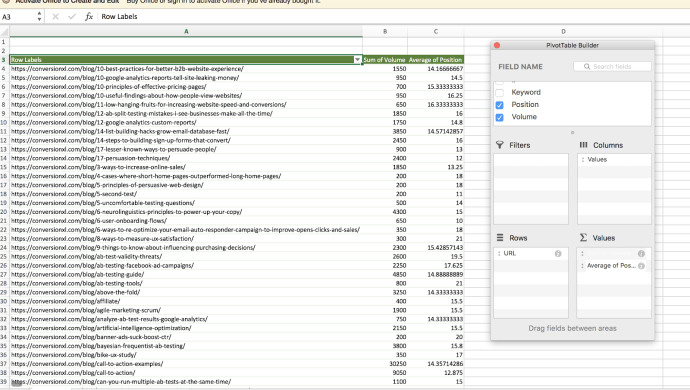Check the Keyword field checkbox
The width and height of the screenshot is (690, 390).
click(499, 92)
